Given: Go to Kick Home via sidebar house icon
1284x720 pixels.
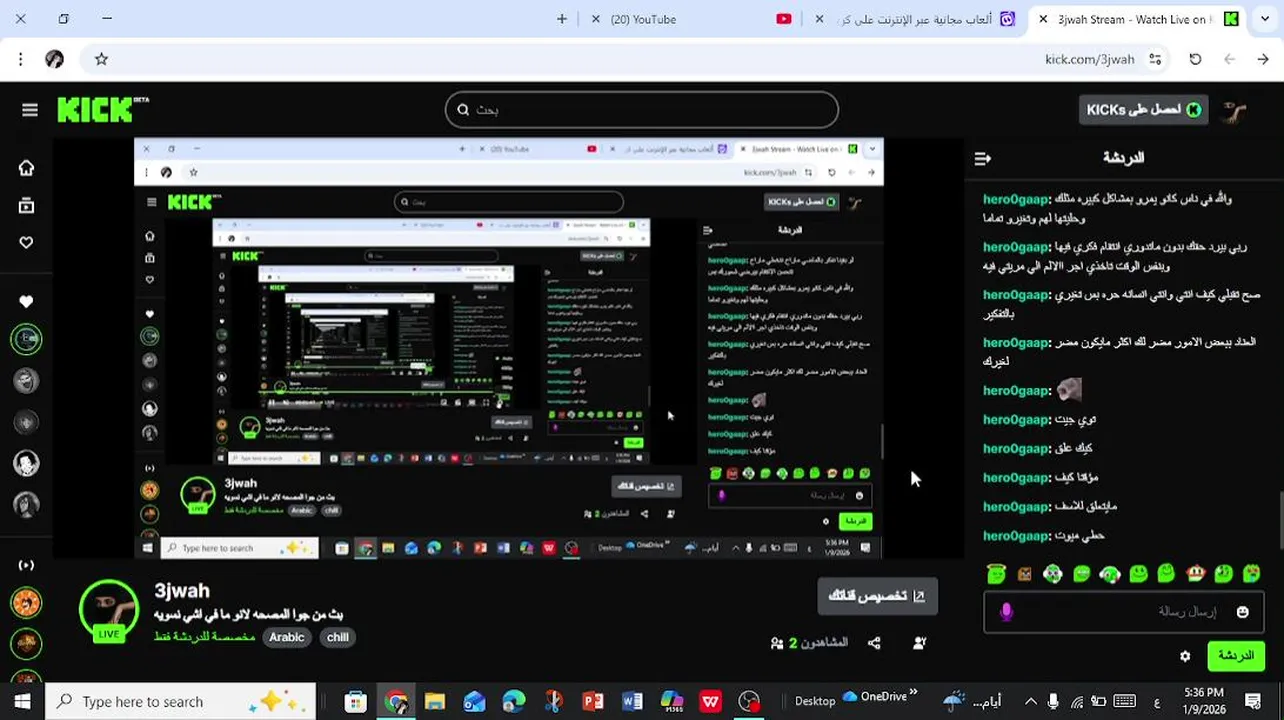Looking at the screenshot, I should [26, 168].
